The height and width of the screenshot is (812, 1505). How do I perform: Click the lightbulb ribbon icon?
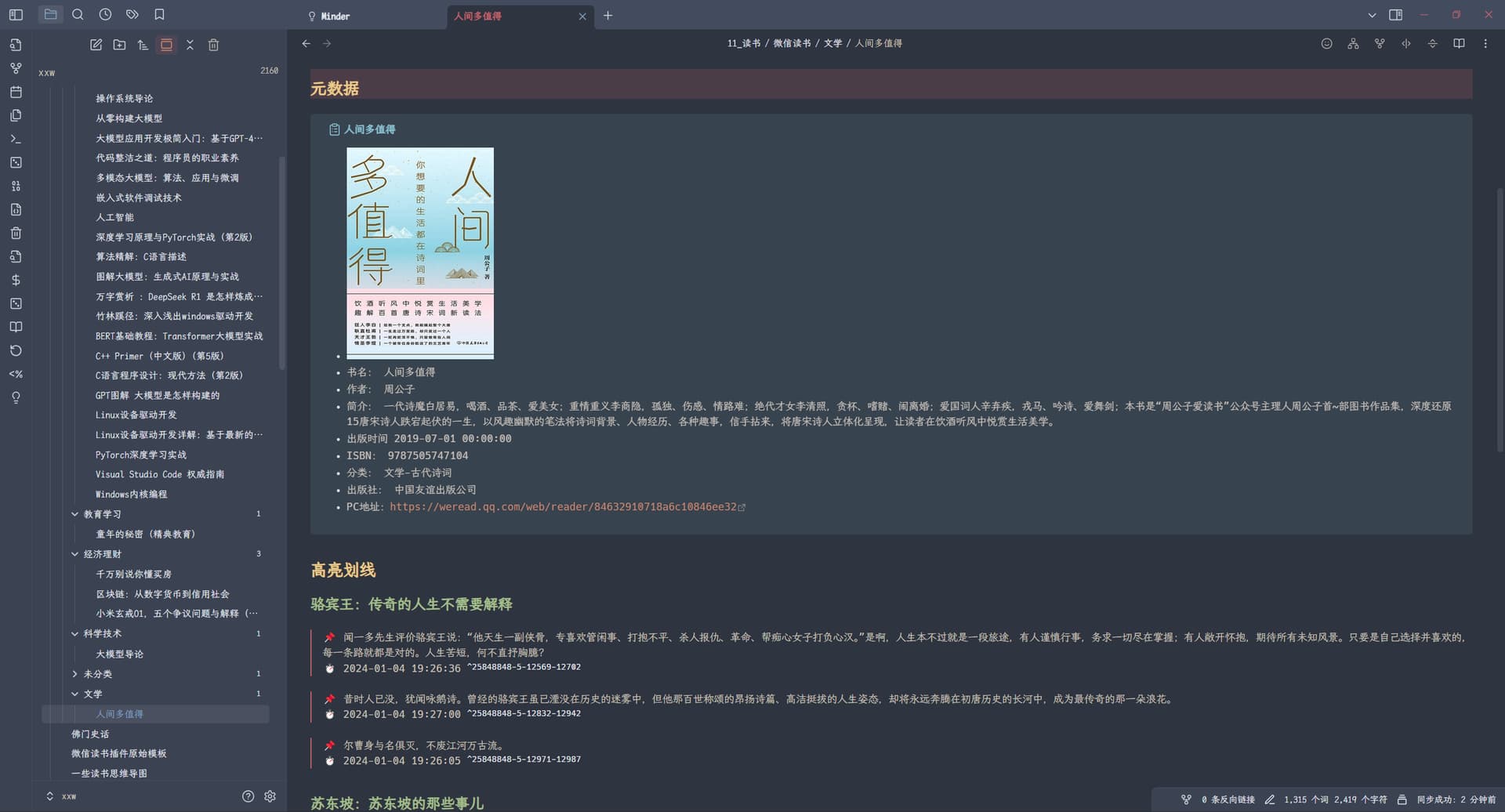pyautogui.click(x=16, y=397)
